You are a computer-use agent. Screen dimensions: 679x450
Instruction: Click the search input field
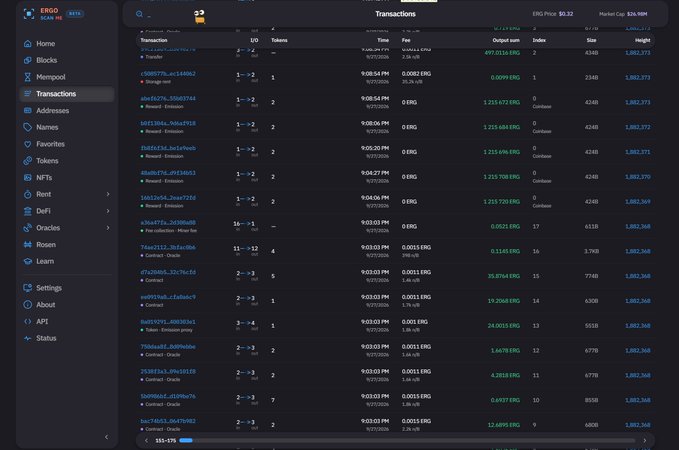(x=167, y=14)
